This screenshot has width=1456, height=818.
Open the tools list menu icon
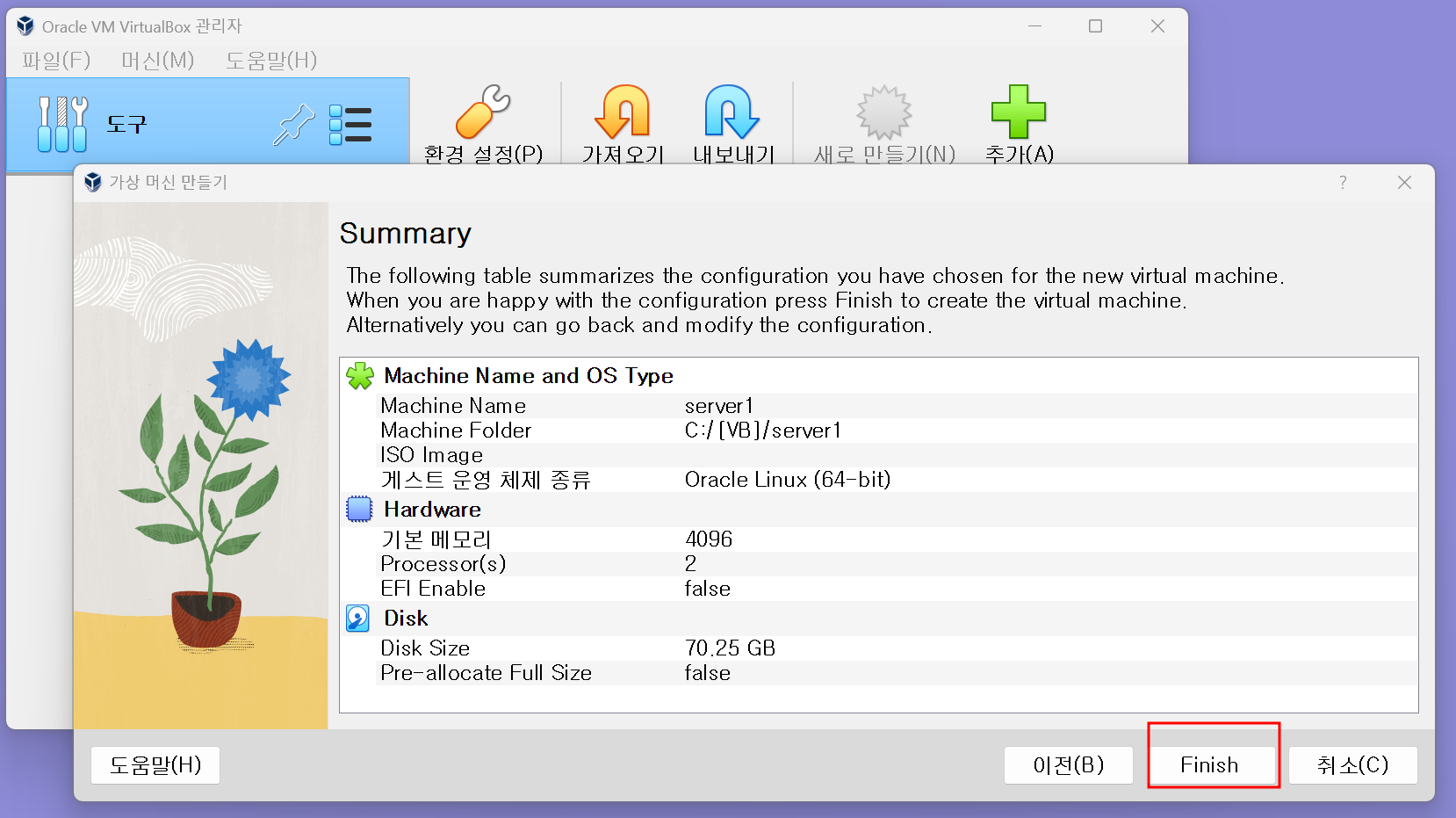click(350, 124)
